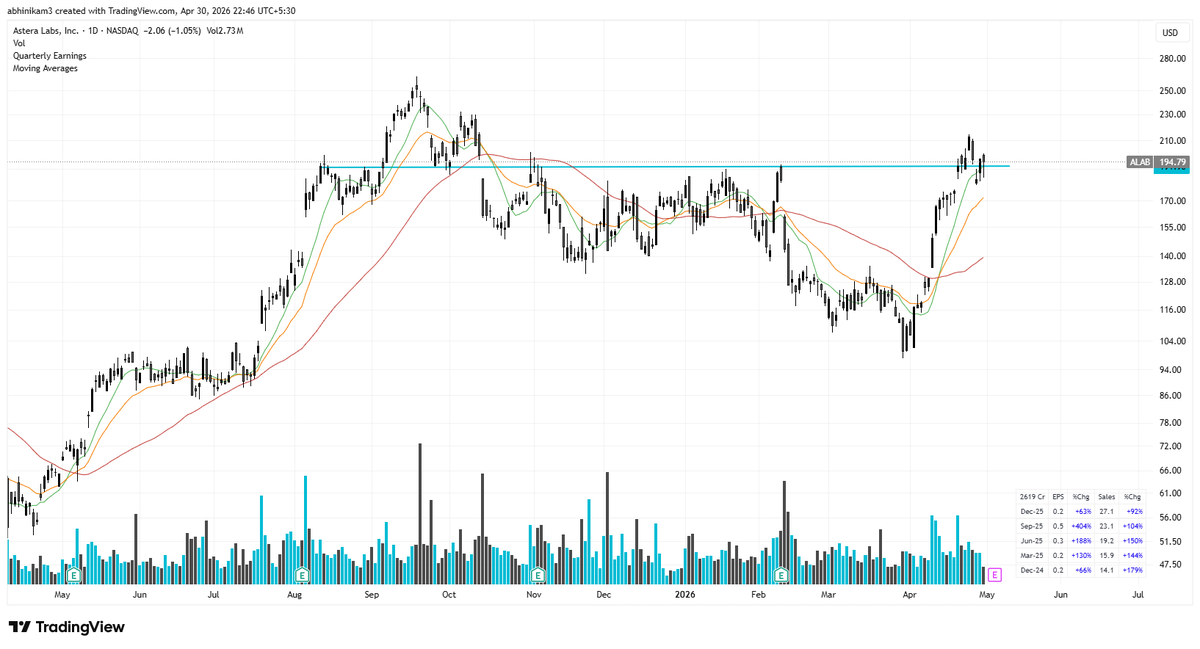
Task: Click the "27.1" sales value
Action: click(x=1107, y=511)
